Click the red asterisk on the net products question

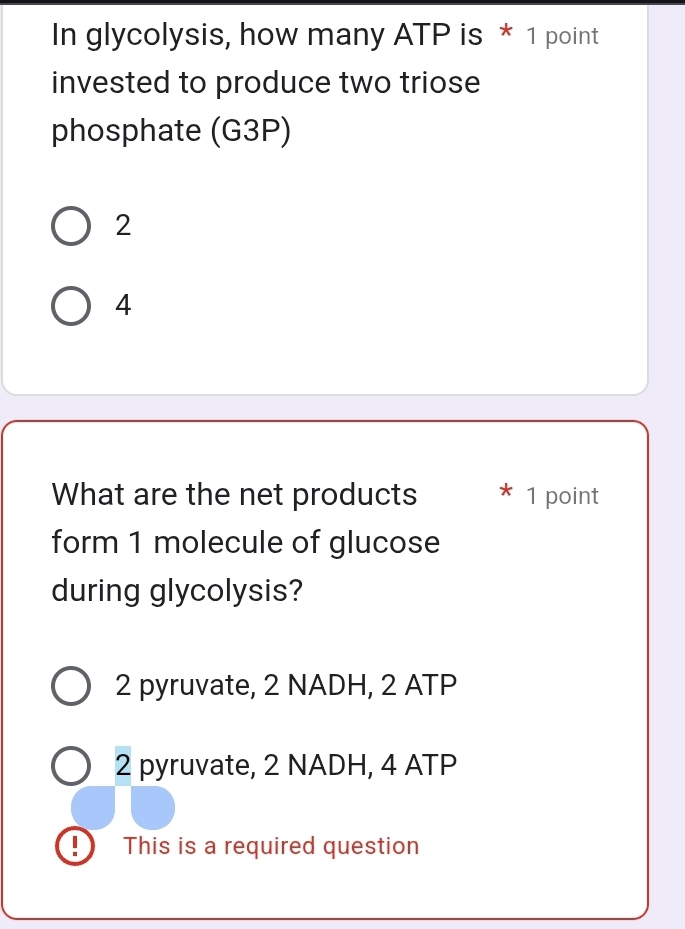point(507,494)
